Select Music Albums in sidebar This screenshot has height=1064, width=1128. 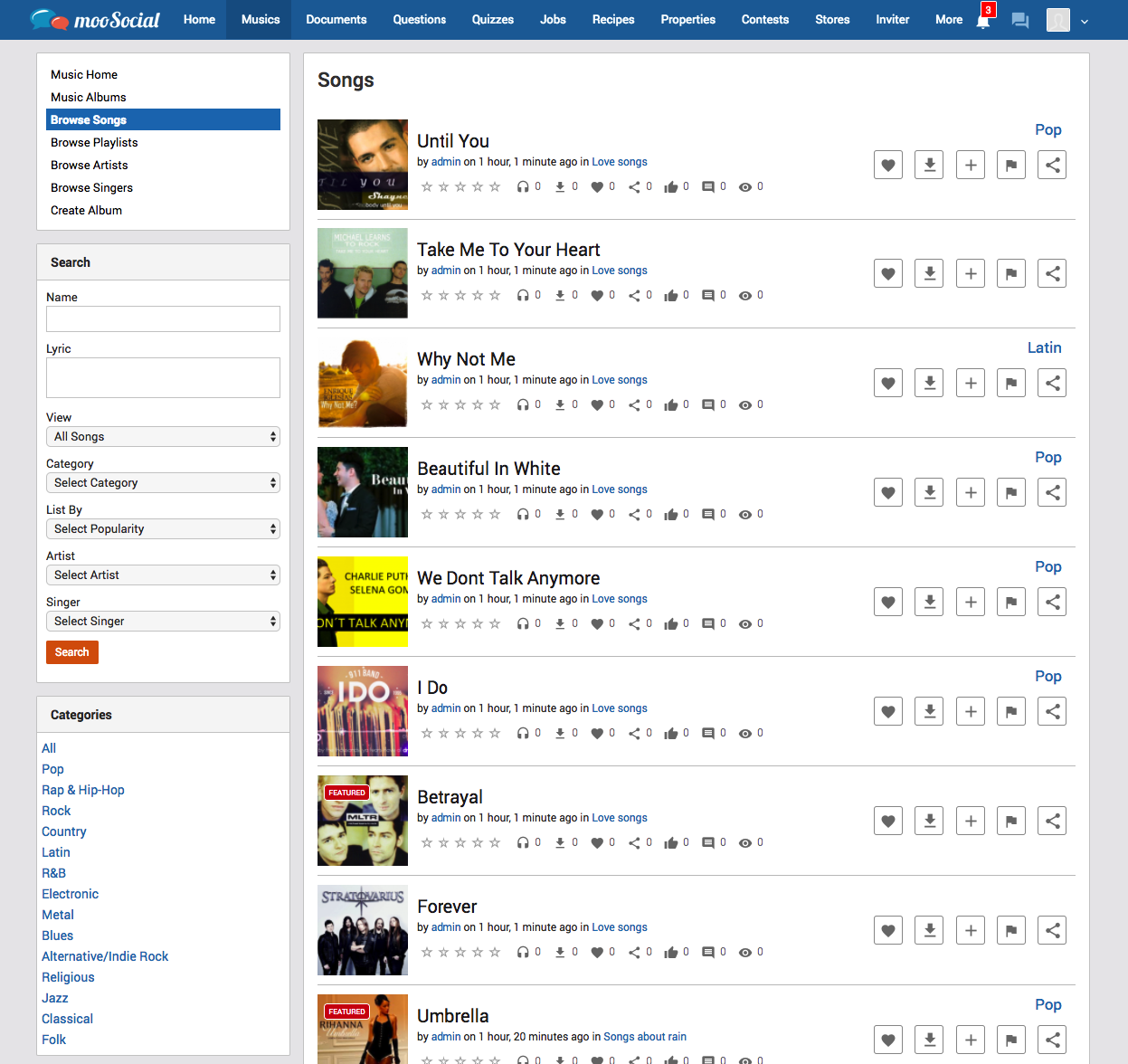tap(89, 97)
